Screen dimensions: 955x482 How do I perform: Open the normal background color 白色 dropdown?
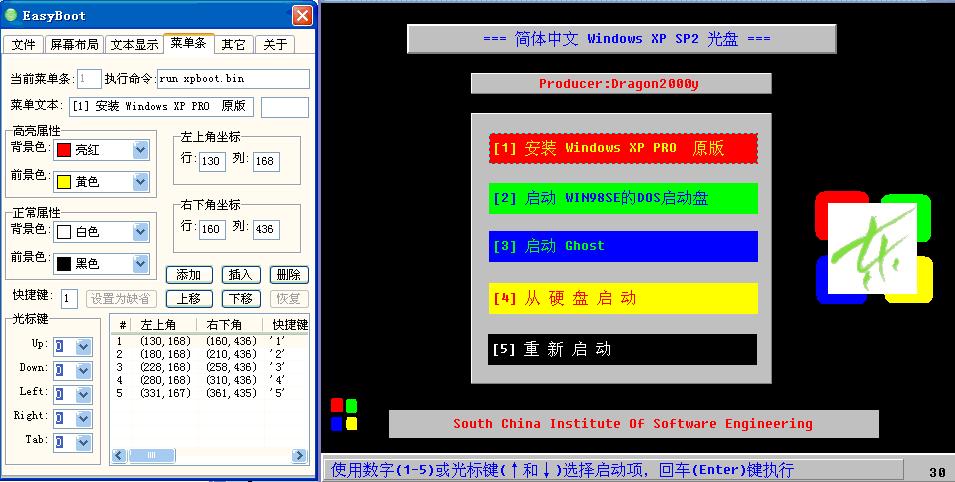click(141, 232)
